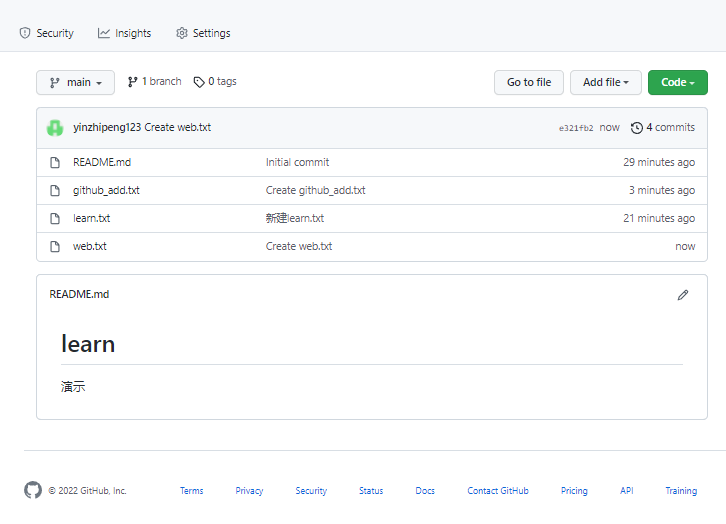Viewport: 726px width, 524px height.
Task: Click the file icon next to learn.txt
Action: point(55,218)
